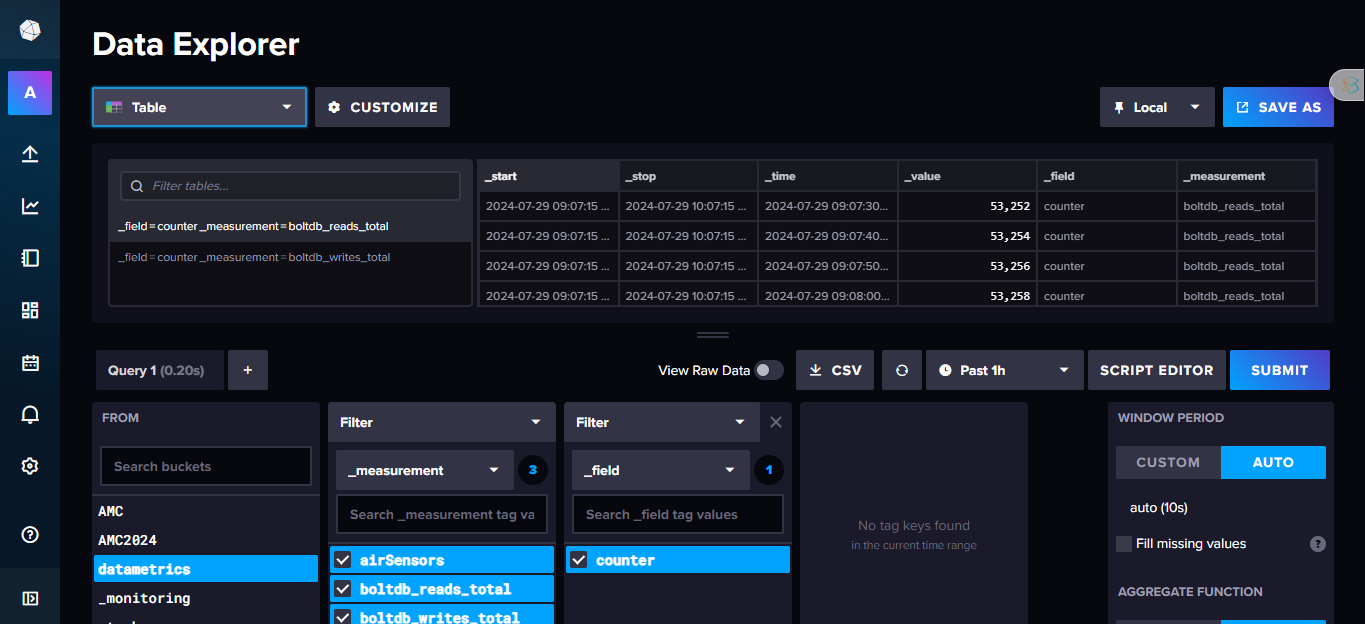Viewport: 1365px width, 624px height.
Task: Open the Table visualization type dropdown
Action: point(199,107)
